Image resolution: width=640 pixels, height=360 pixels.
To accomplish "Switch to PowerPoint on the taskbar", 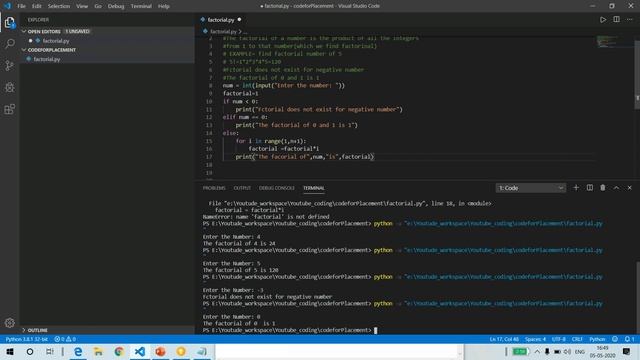I will tap(160, 352).
